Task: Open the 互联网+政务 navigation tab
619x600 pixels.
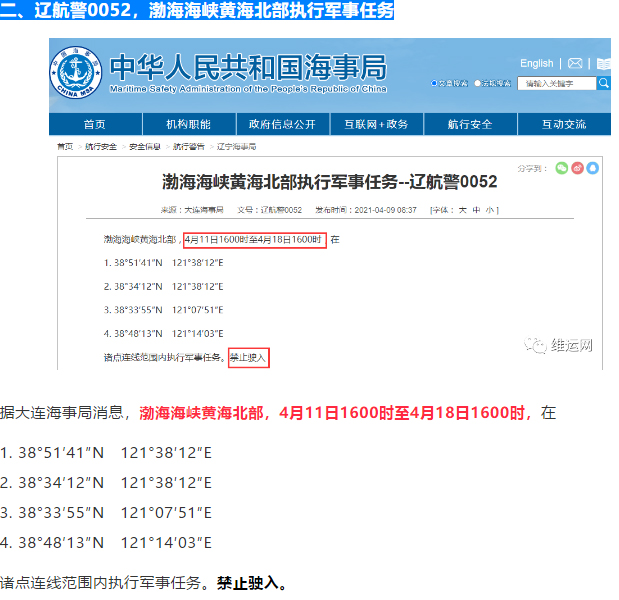Action: pyautogui.click(x=377, y=124)
